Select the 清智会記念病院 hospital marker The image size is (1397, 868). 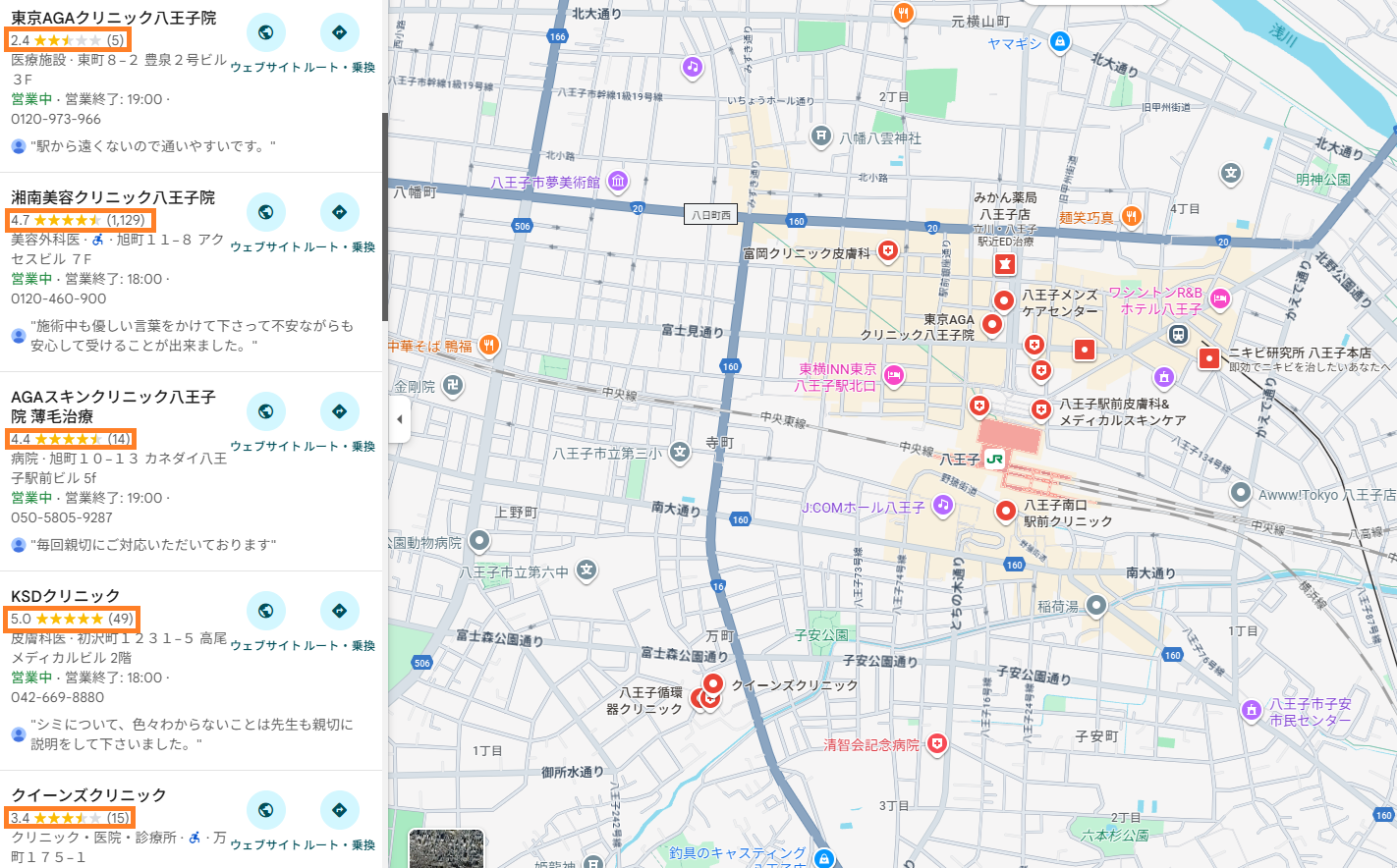pos(937,744)
